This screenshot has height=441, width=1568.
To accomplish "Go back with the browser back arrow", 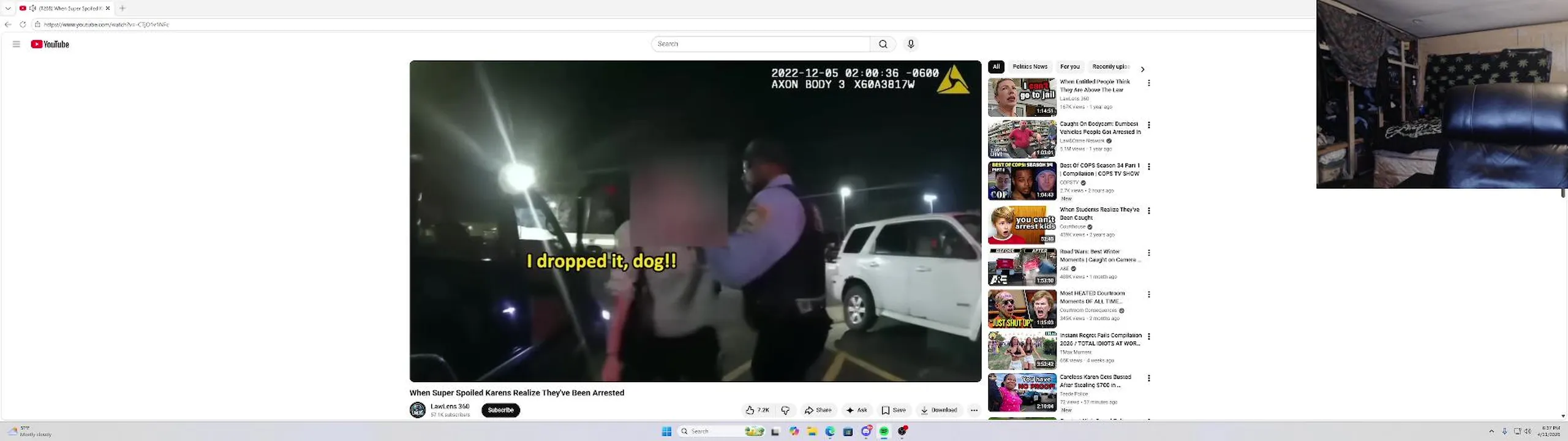I will (8, 24).
